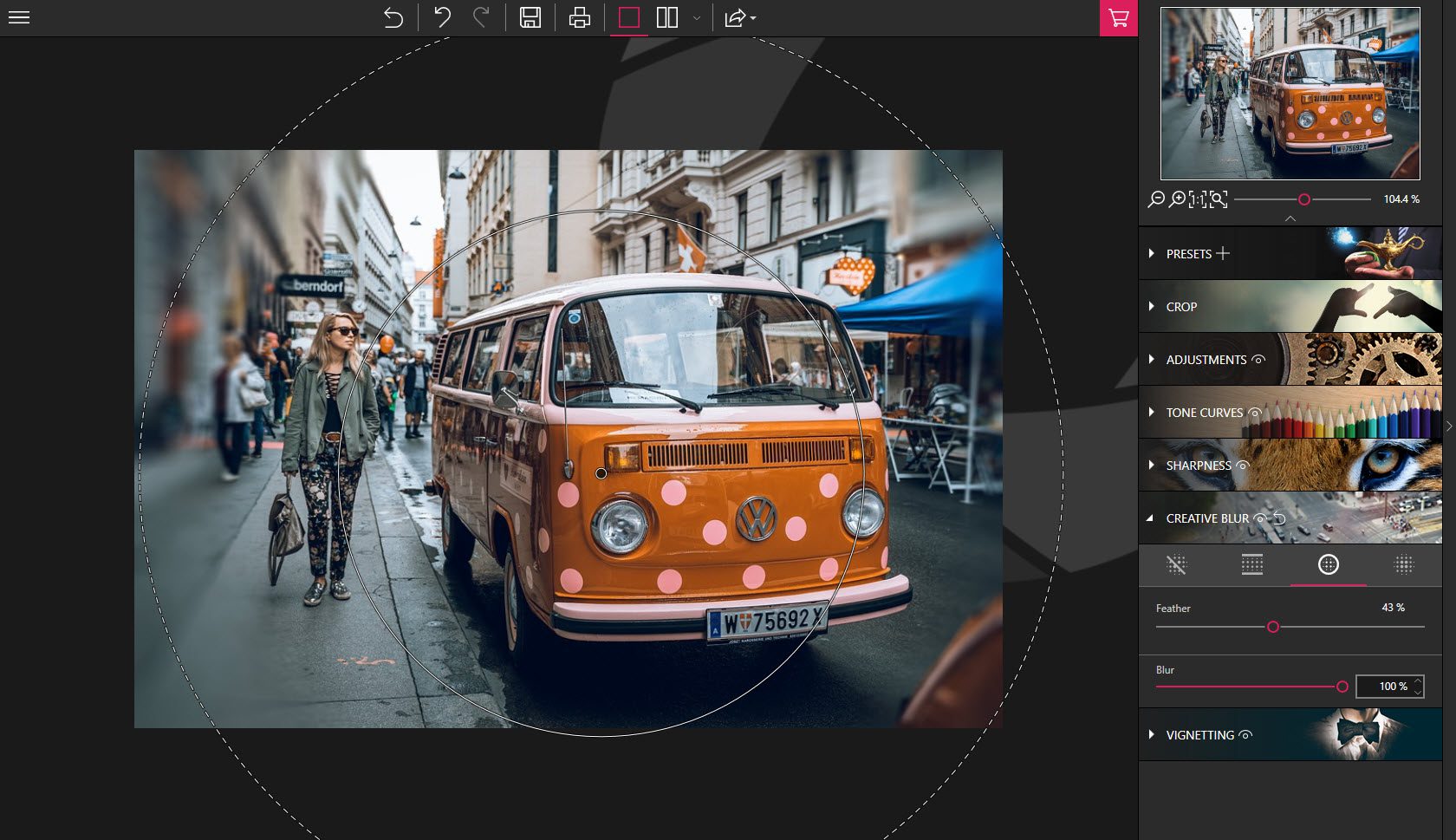Image resolution: width=1456 pixels, height=840 pixels.
Task: Open compare view options dropdown arrow
Action: [x=696, y=18]
